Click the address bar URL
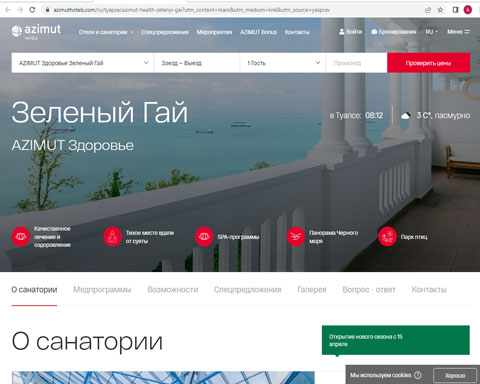 [192, 10]
